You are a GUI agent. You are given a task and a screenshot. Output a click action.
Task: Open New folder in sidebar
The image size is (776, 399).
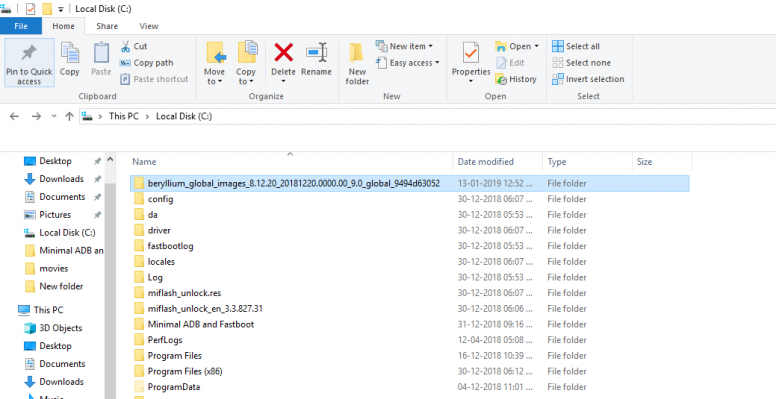point(61,286)
